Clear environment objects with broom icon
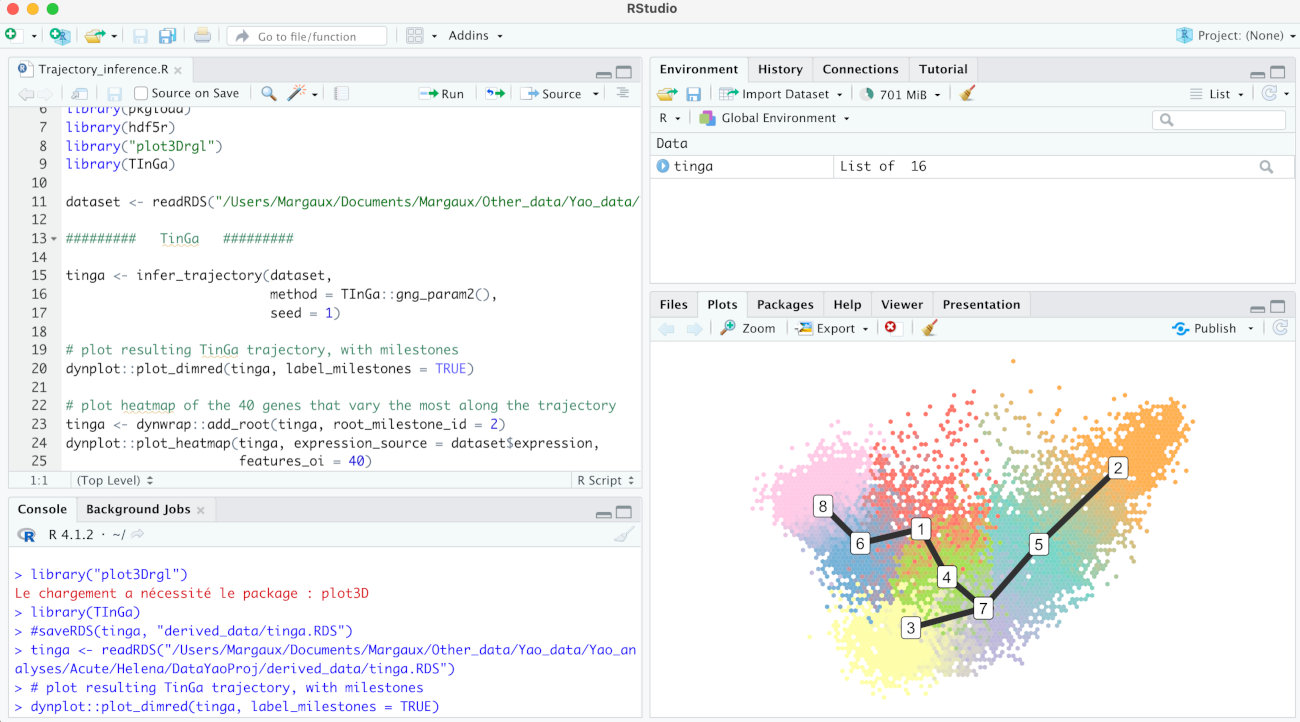 click(x=966, y=94)
